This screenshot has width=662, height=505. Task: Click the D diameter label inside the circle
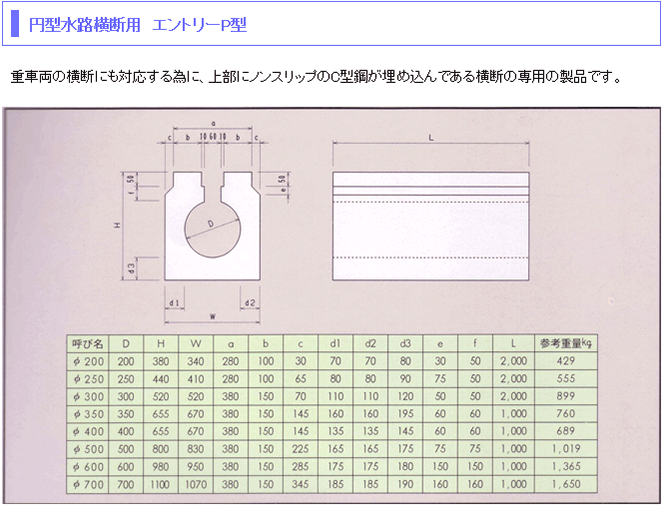pyautogui.click(x=211, y=222)
